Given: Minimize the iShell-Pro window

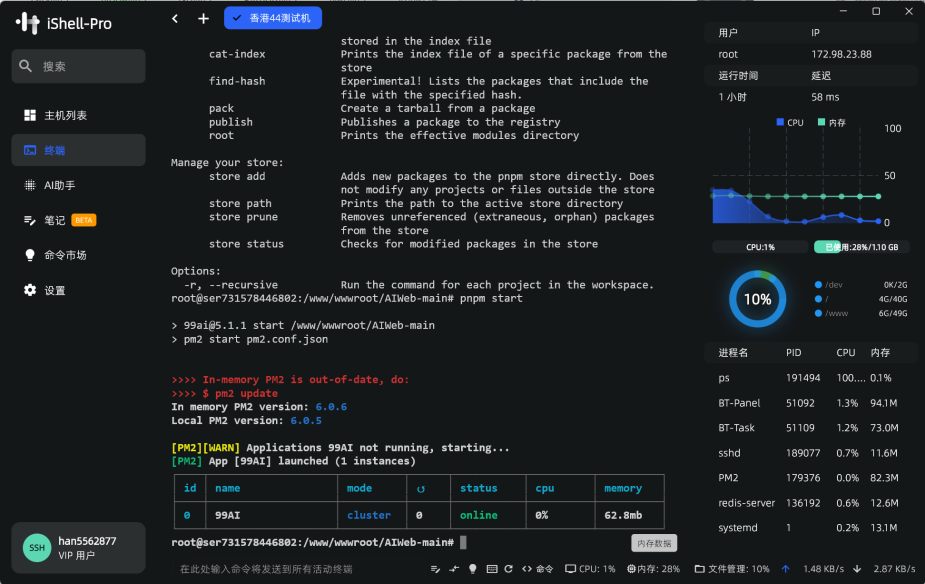Looking at the screenshot, I should point(843,11).
